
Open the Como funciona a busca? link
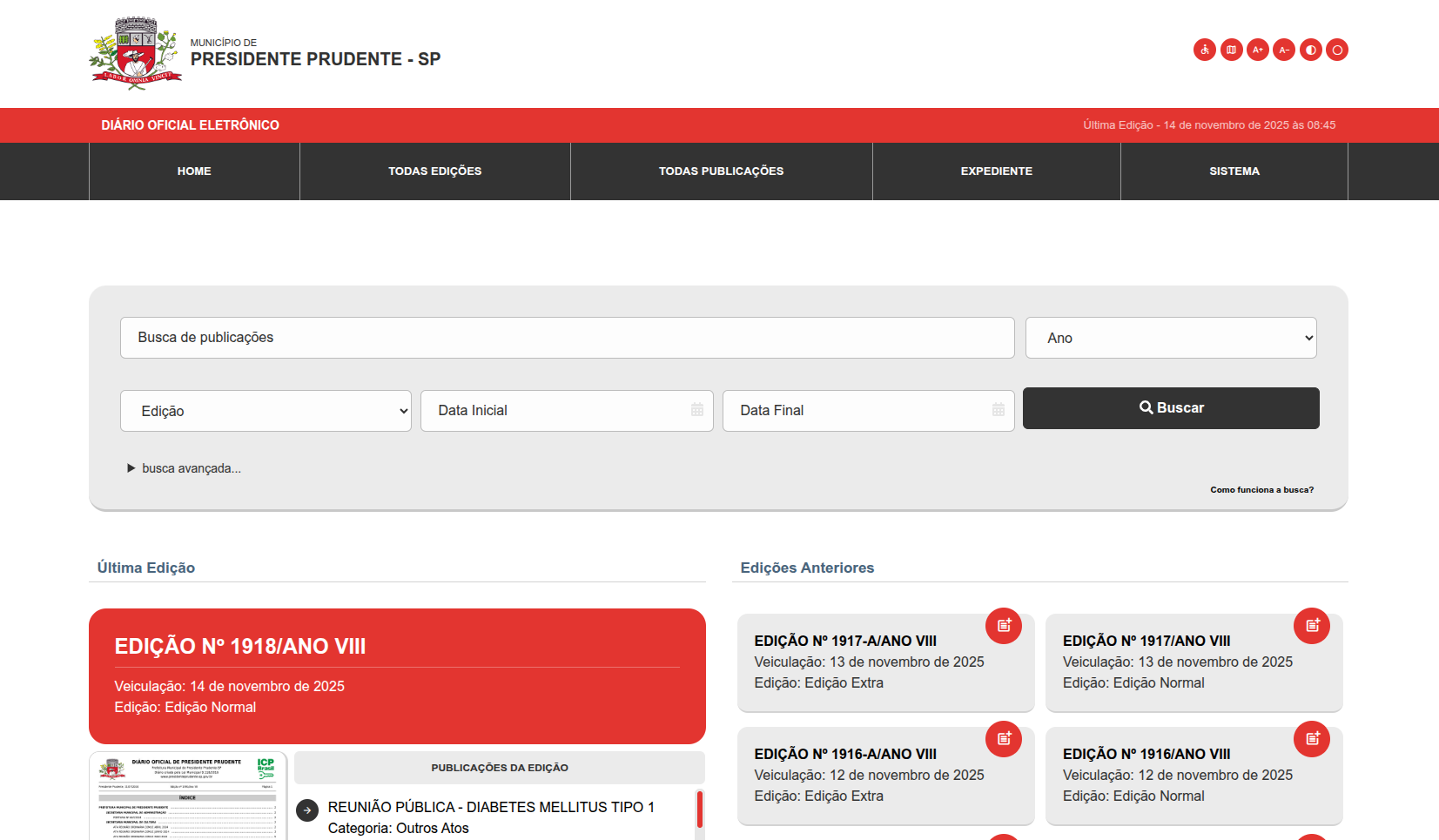pos(1262,490)
